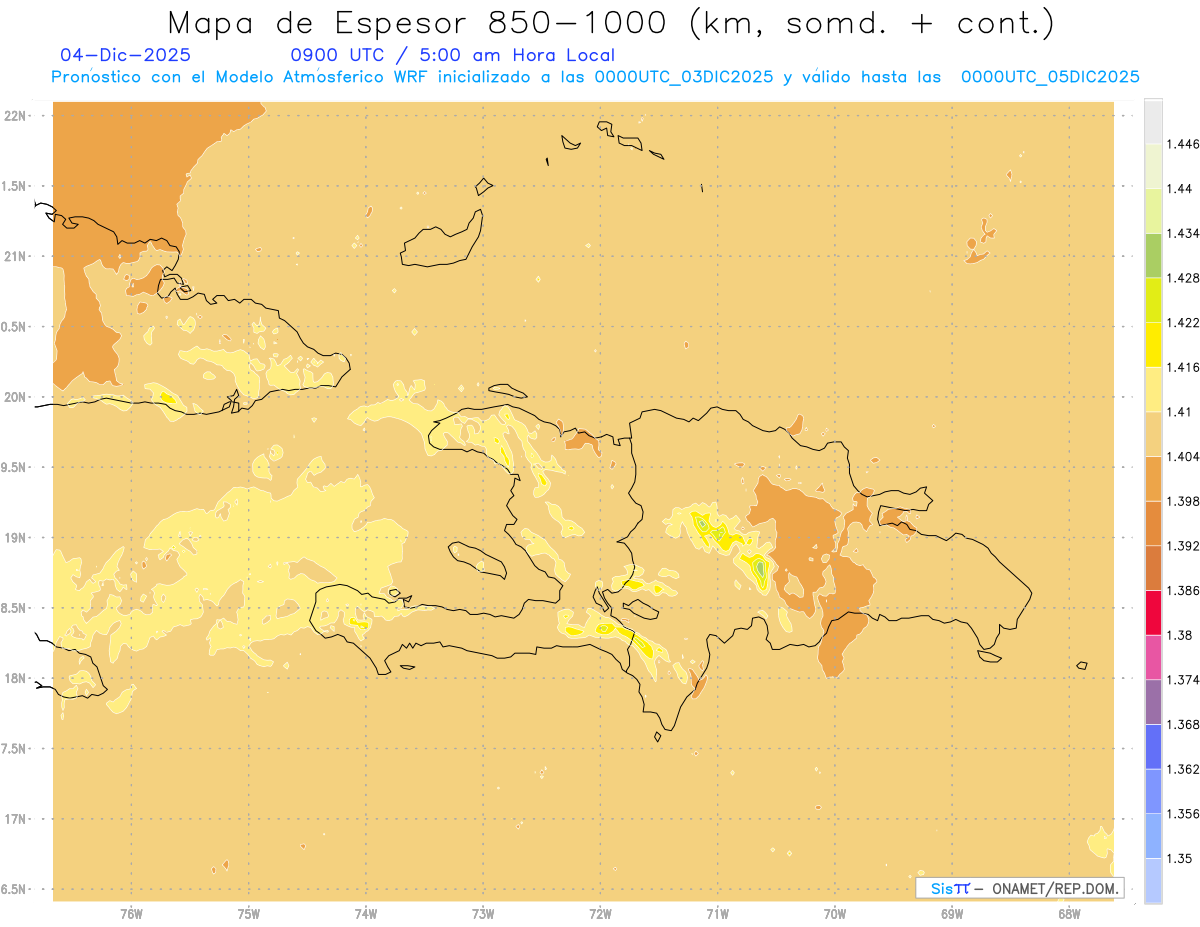The image size is (1200, 927).
Task: Select the '75W' longitude label
Action: pos(249,914)
